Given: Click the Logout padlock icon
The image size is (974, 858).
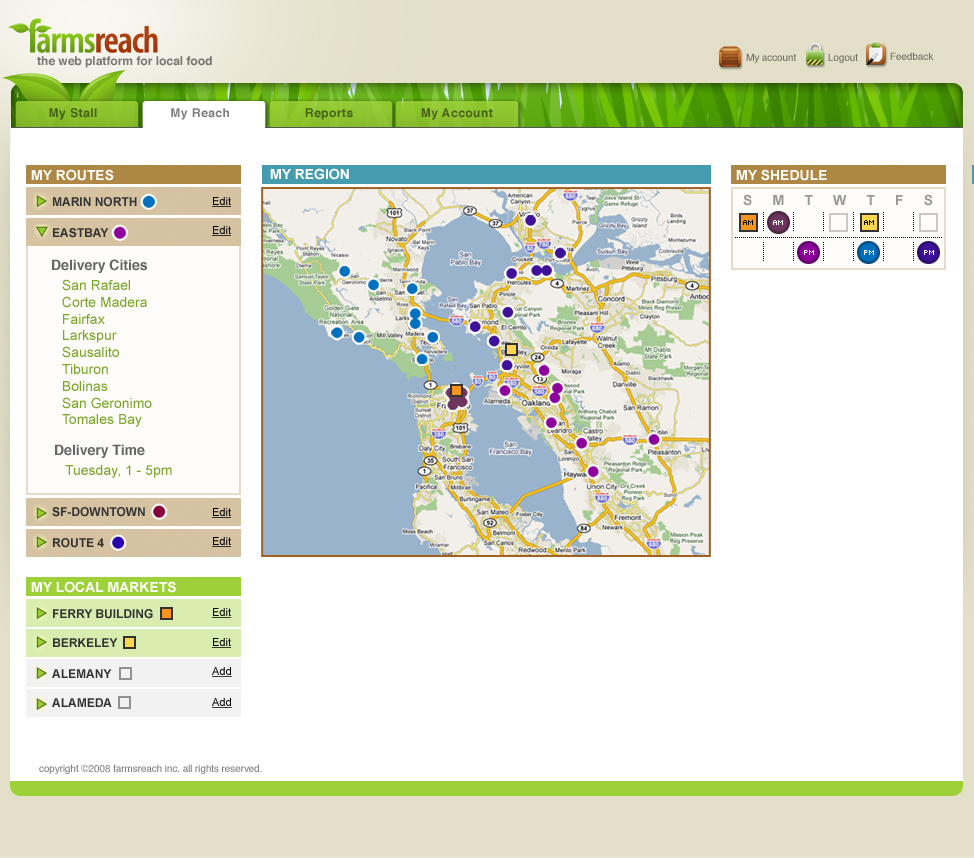Looking at the screenshot, I should coord(815,56).
